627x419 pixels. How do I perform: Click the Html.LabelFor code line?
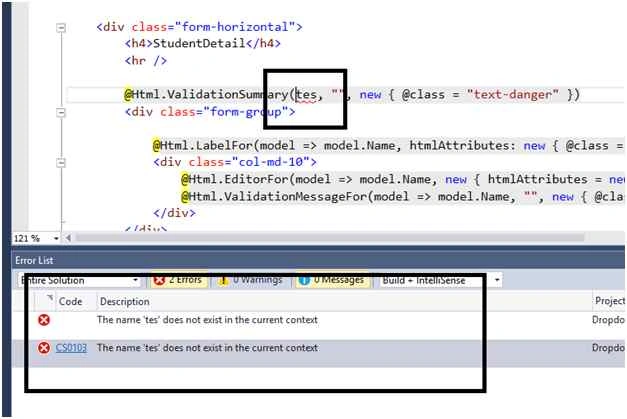click(x=388, y=146)
